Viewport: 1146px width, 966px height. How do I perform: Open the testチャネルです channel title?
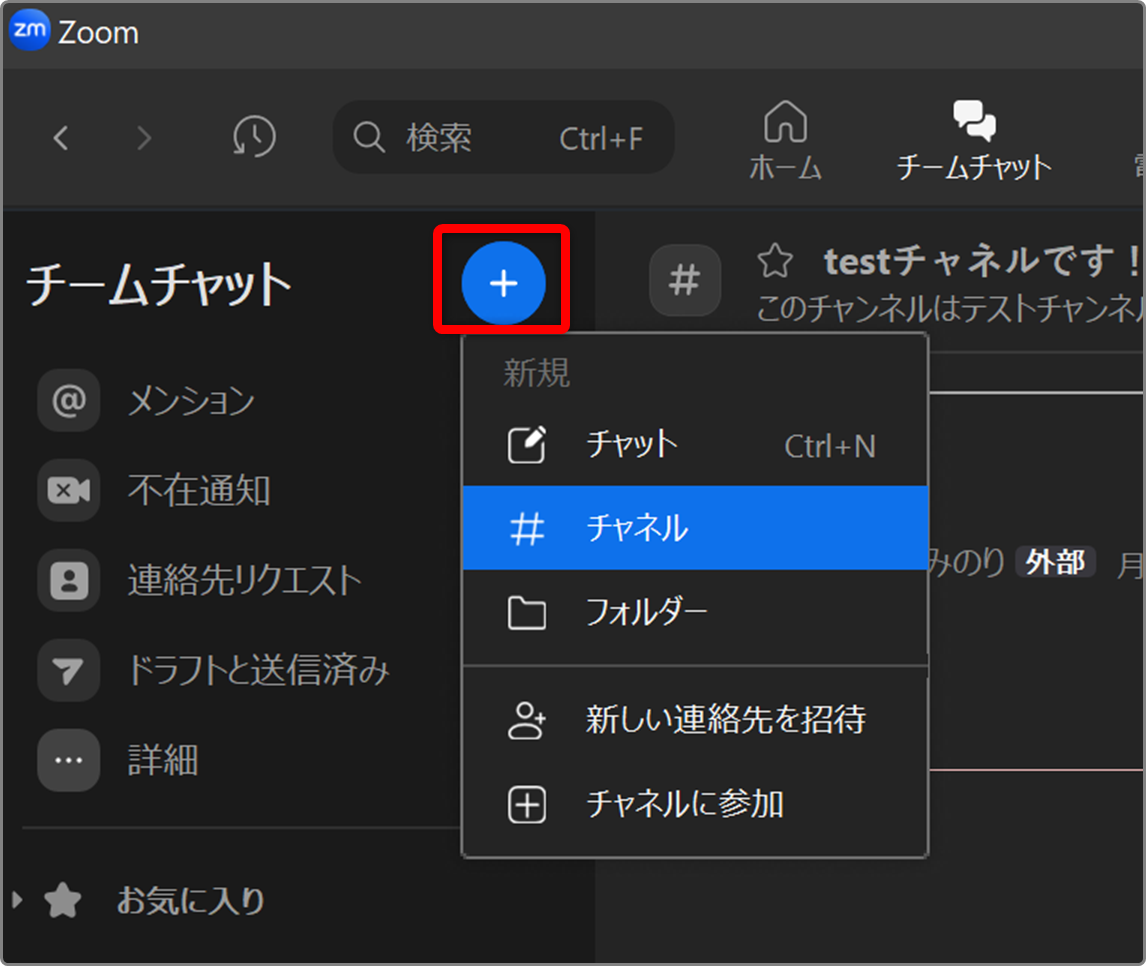[982, 261]
